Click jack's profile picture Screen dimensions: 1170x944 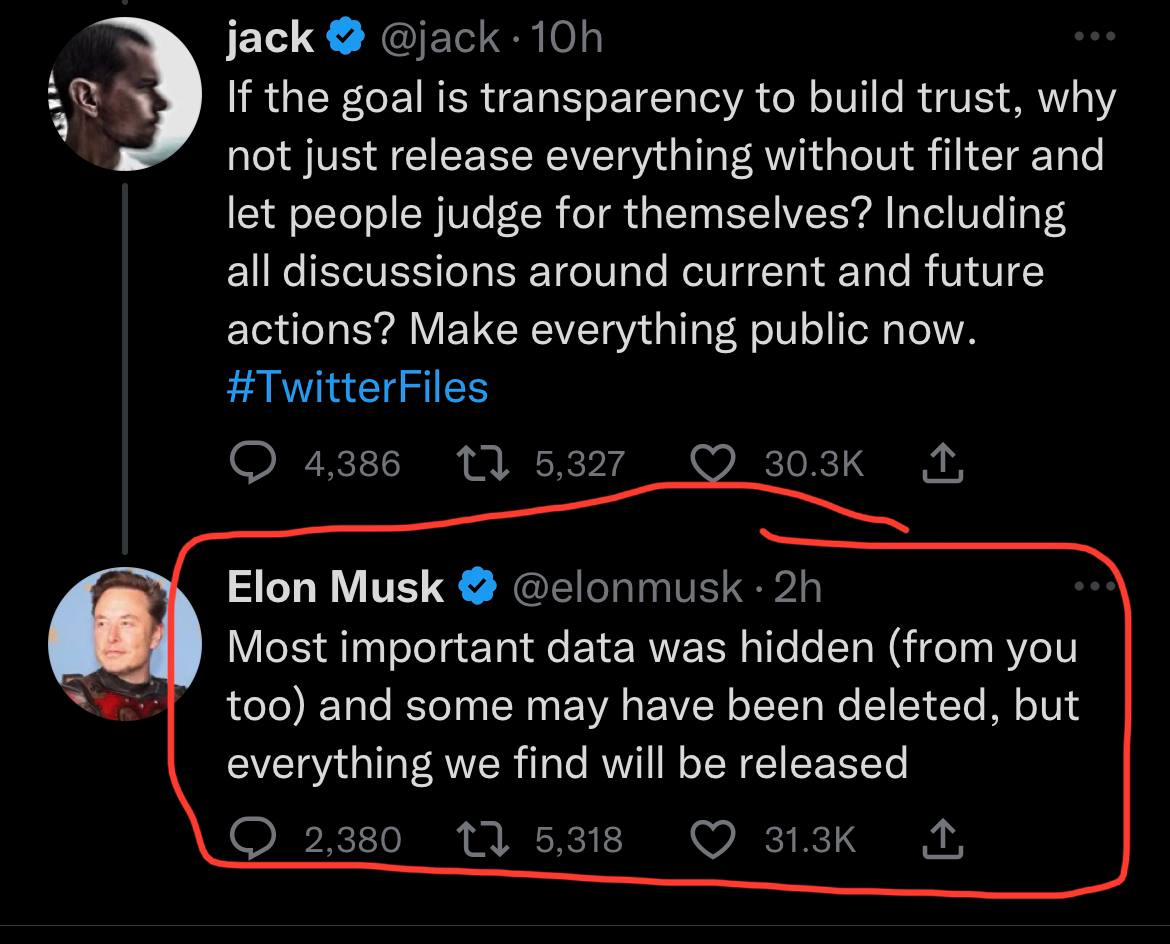click(127, 86)
